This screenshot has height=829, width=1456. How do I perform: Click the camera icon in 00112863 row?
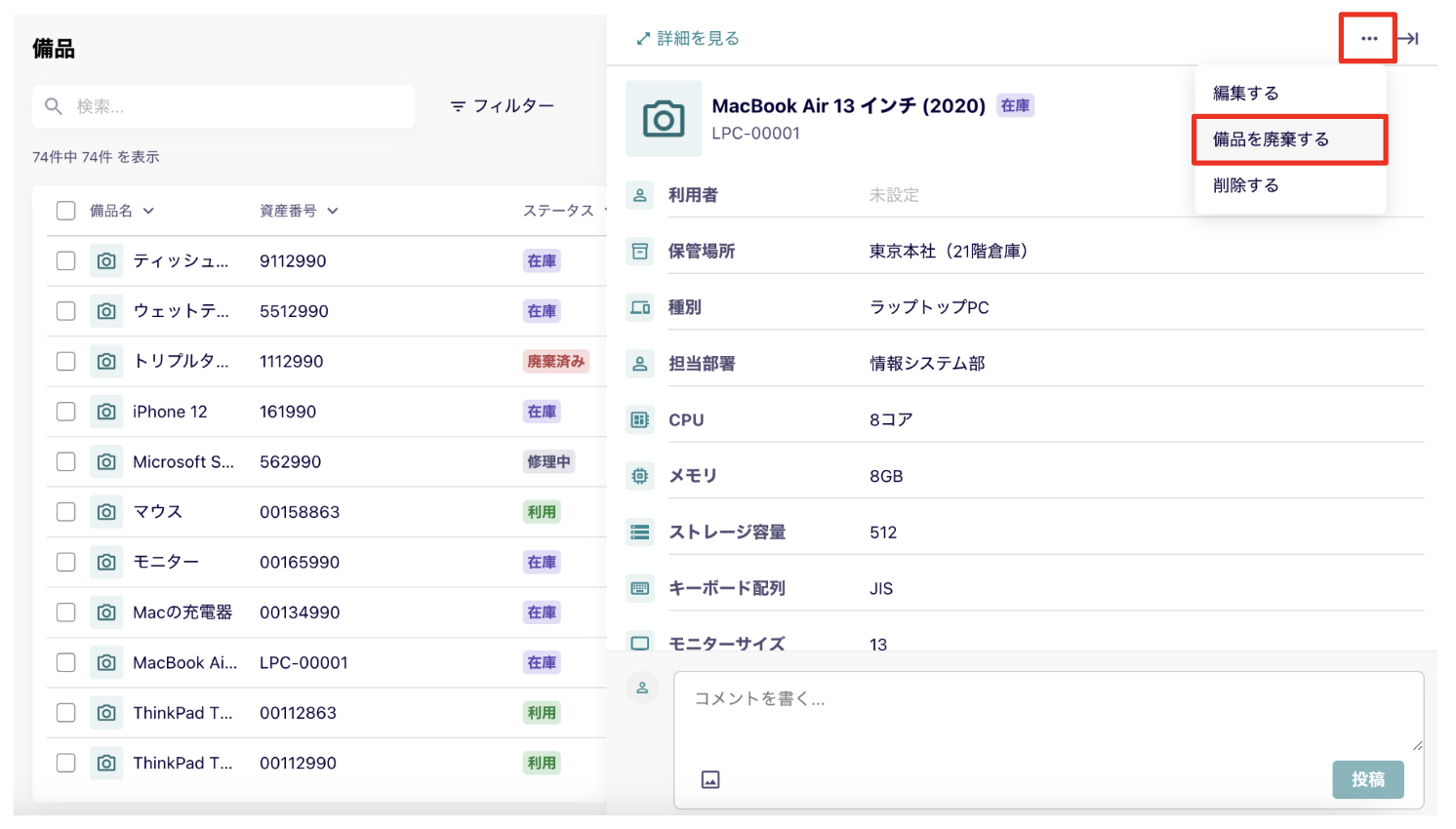(x=106, y=713)
